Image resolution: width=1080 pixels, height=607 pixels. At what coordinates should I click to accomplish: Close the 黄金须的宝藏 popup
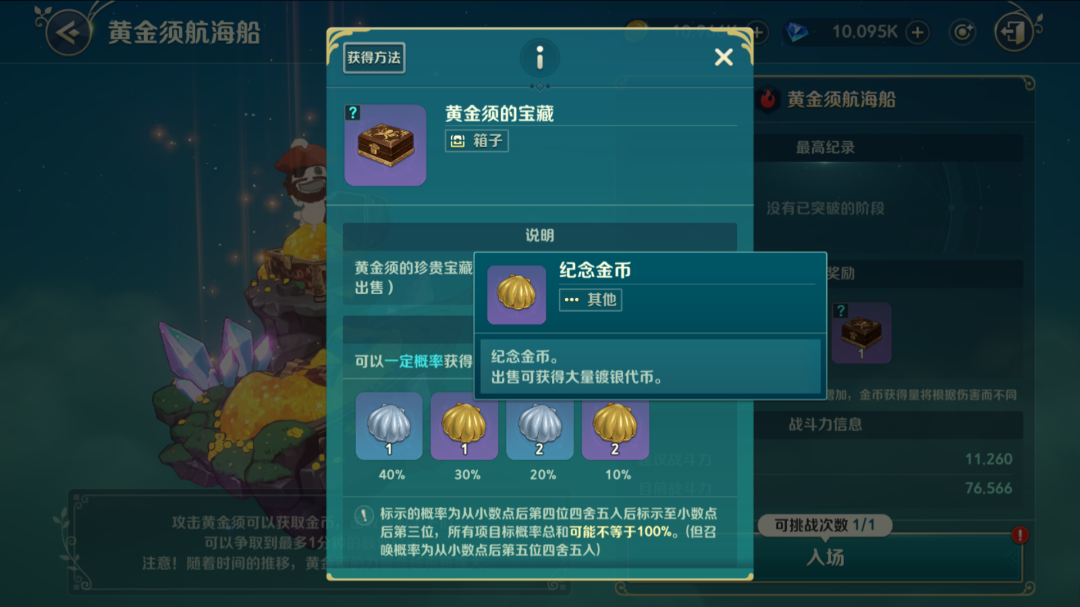(723, 57)
